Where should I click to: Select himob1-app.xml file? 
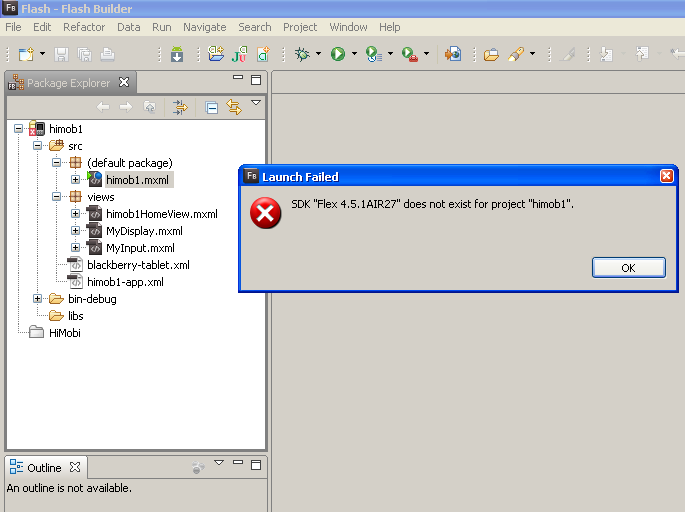click(125, 282)
